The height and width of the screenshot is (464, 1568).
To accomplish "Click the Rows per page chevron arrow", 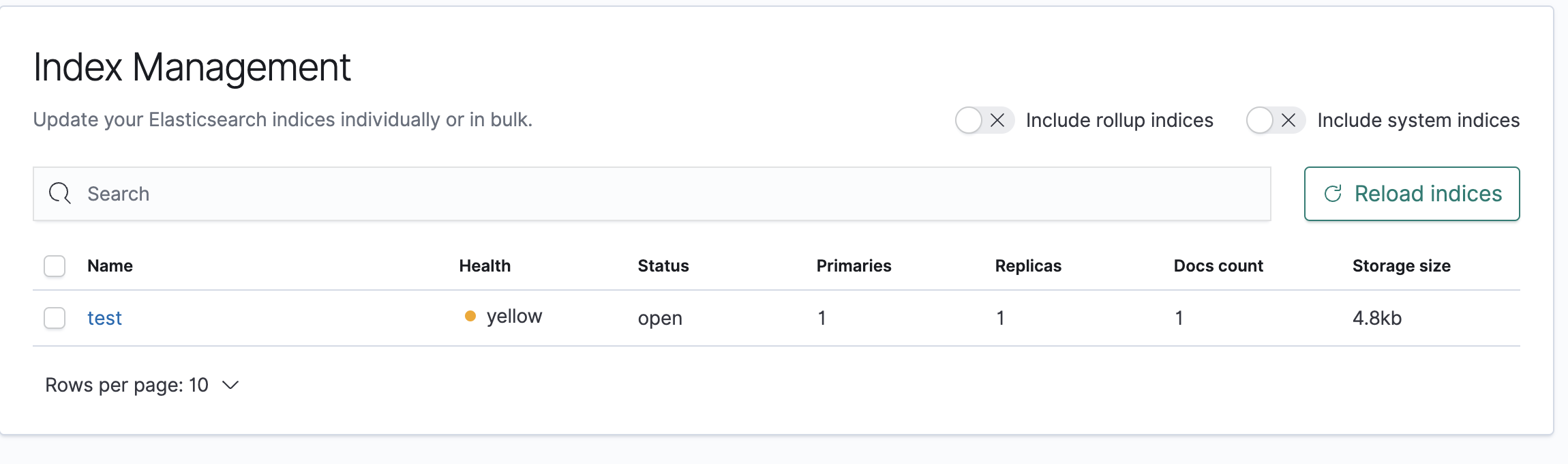I will coord(231,385).
